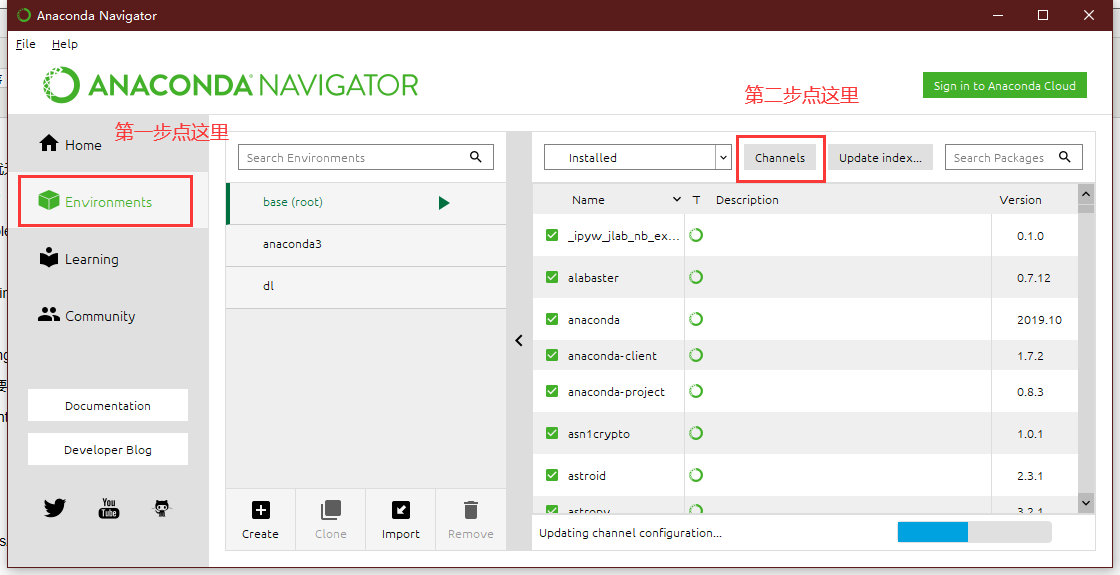The height and width of the screenshot is (575, 1120).
Task: Click the Updating channel configuration status text
Action: tap(630, 532)
